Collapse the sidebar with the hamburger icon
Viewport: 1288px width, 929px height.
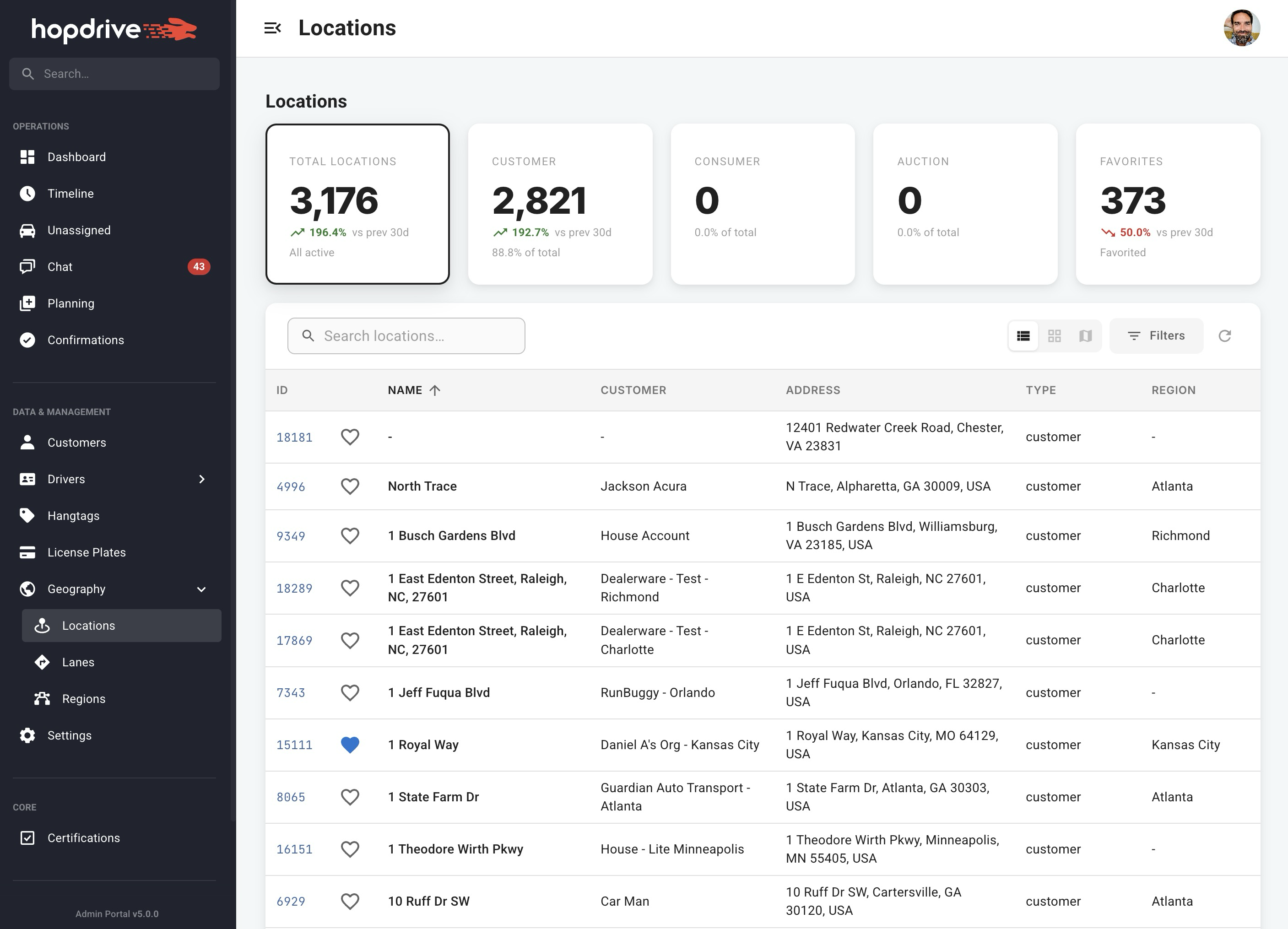coord(273,28)
